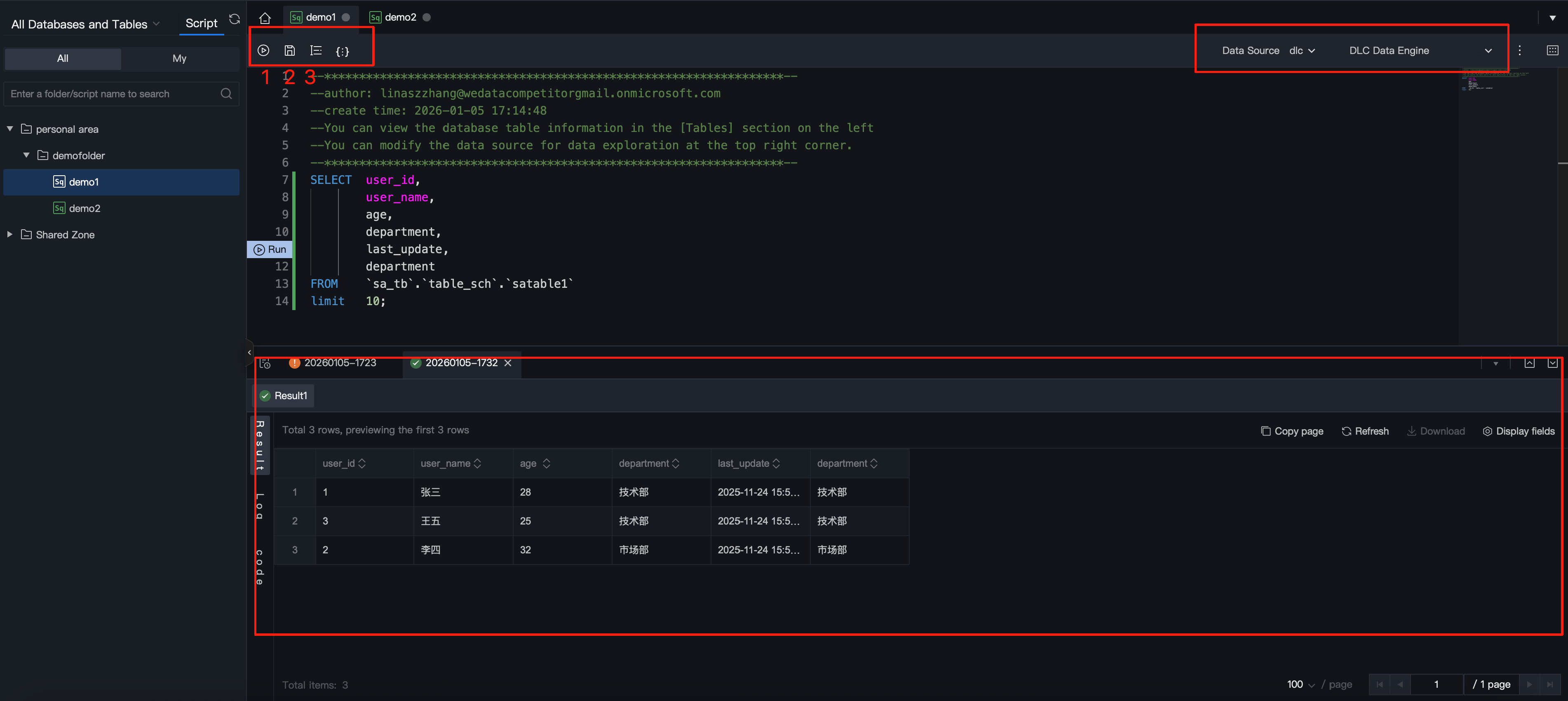Refresh the script list with the reload icon
This screenshot has height=701, width=1568.
235,19
